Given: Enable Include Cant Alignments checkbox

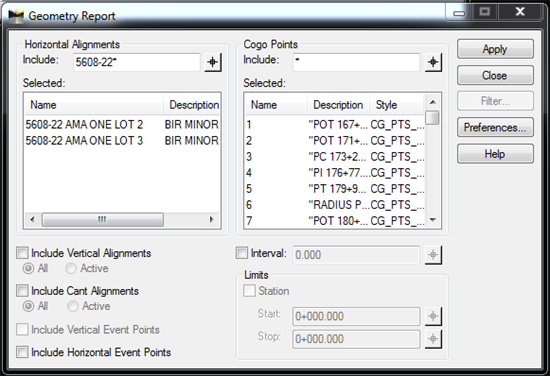Looking at the screenshot, I should point(22,290).
